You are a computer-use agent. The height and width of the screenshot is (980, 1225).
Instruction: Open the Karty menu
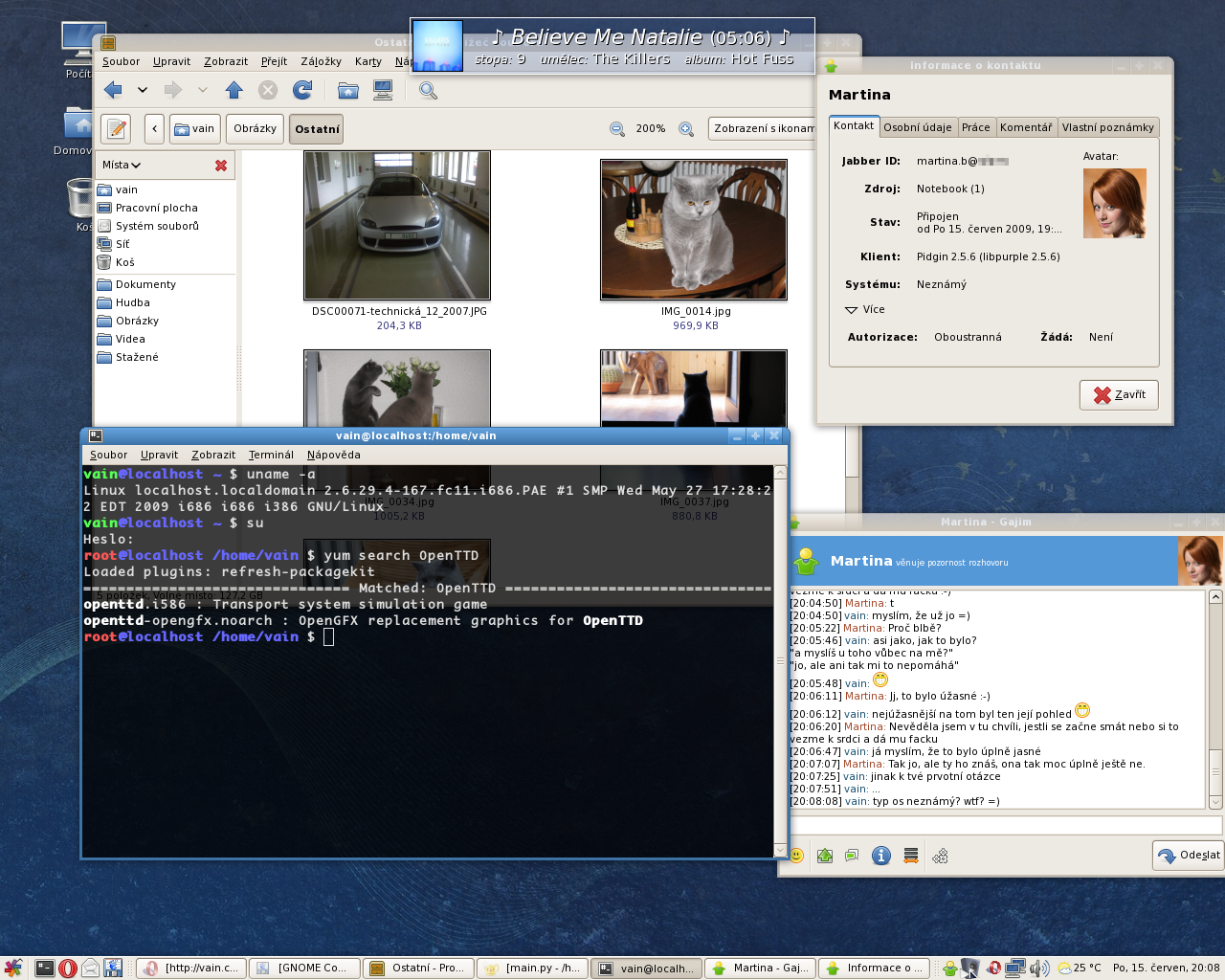coord(367,61)
